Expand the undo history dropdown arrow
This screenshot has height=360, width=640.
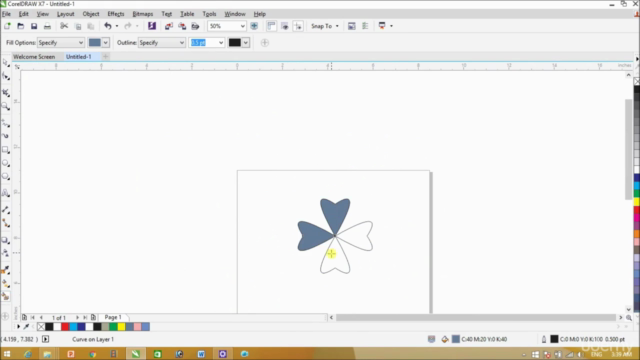pos(117,26)
